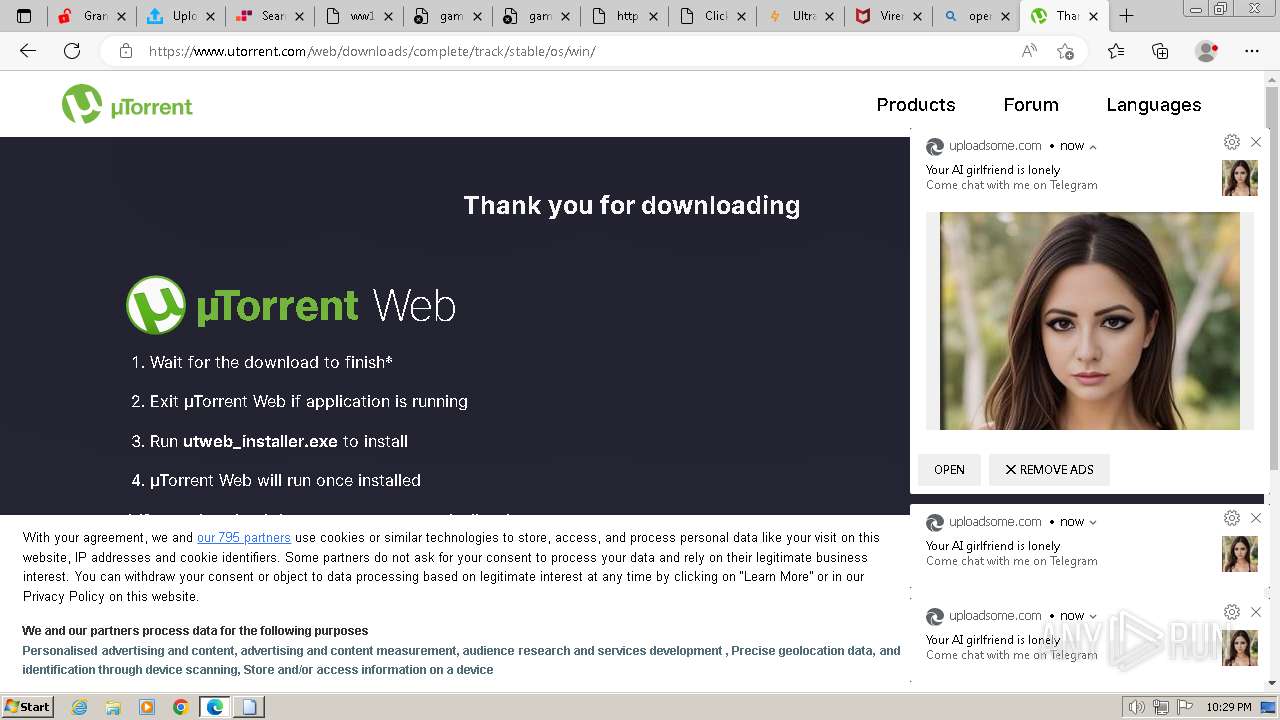Viewport: 1280px width, 720px height.
Task: Click the large portrait image in the notification
Action: 1090,321
